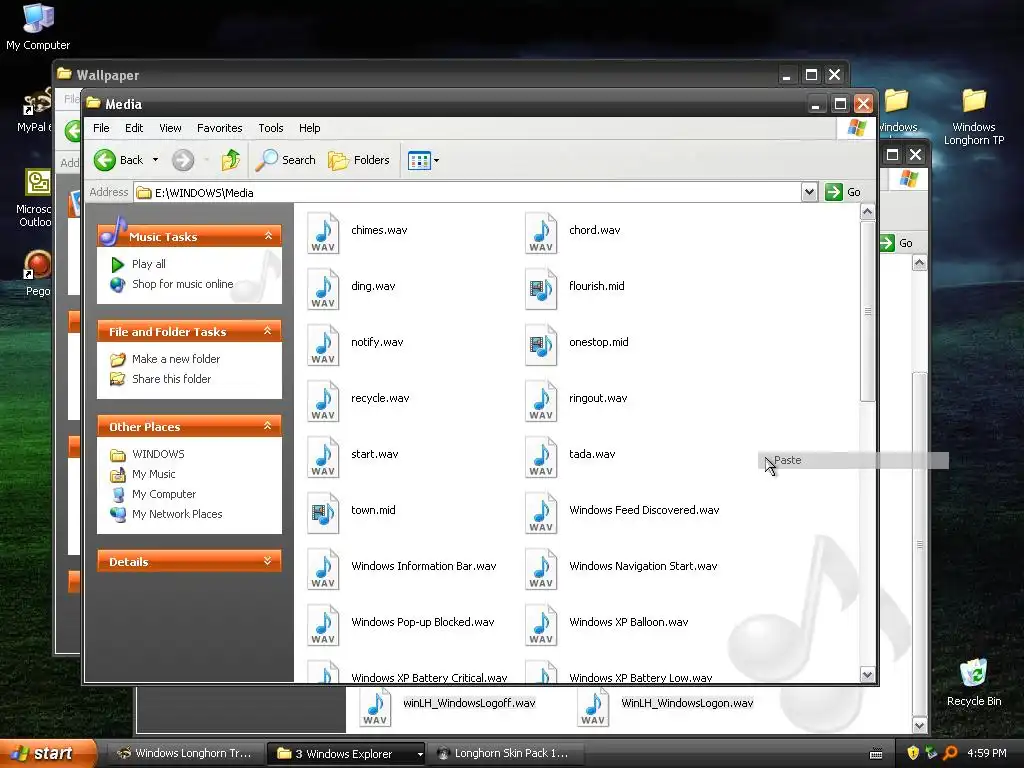
Task: Click scroll up arrow in Media window
Action: click(867, 212)
